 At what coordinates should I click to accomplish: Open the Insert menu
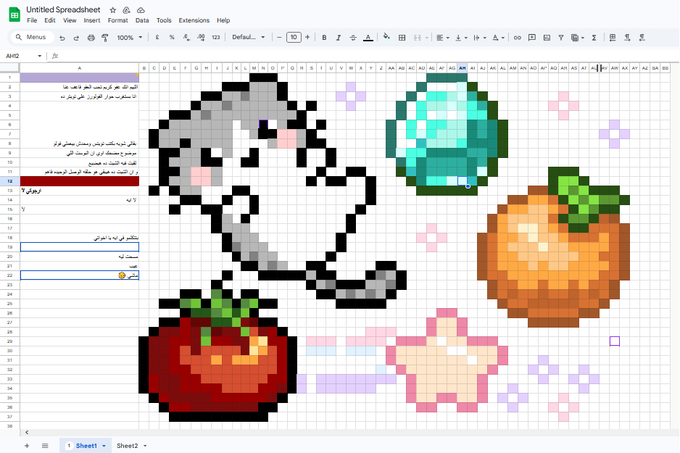coord(92,20)
